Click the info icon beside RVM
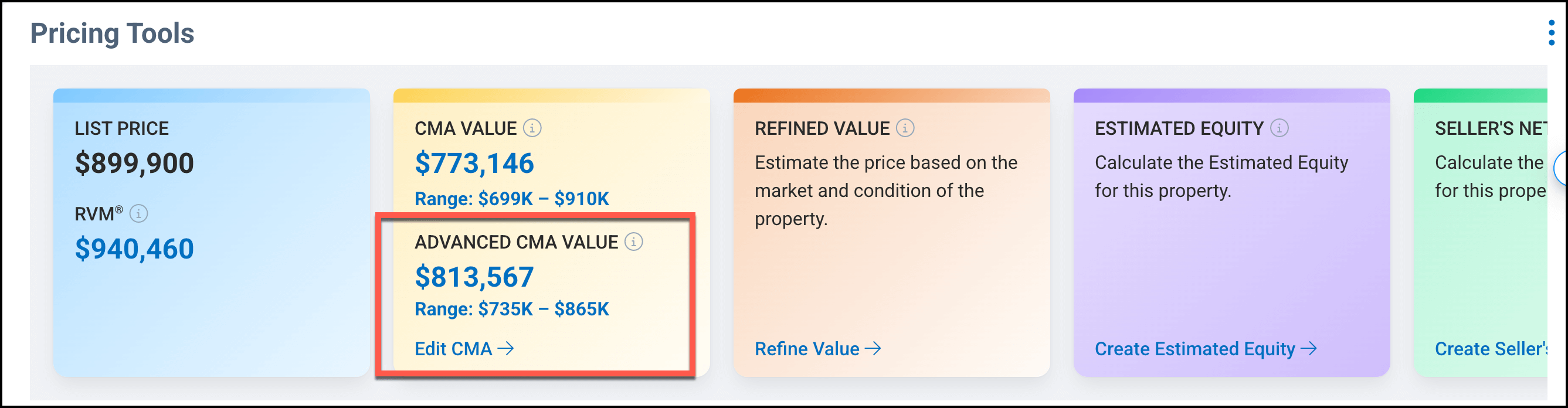The image size is (1568, 408). click(x=139, y=214)
